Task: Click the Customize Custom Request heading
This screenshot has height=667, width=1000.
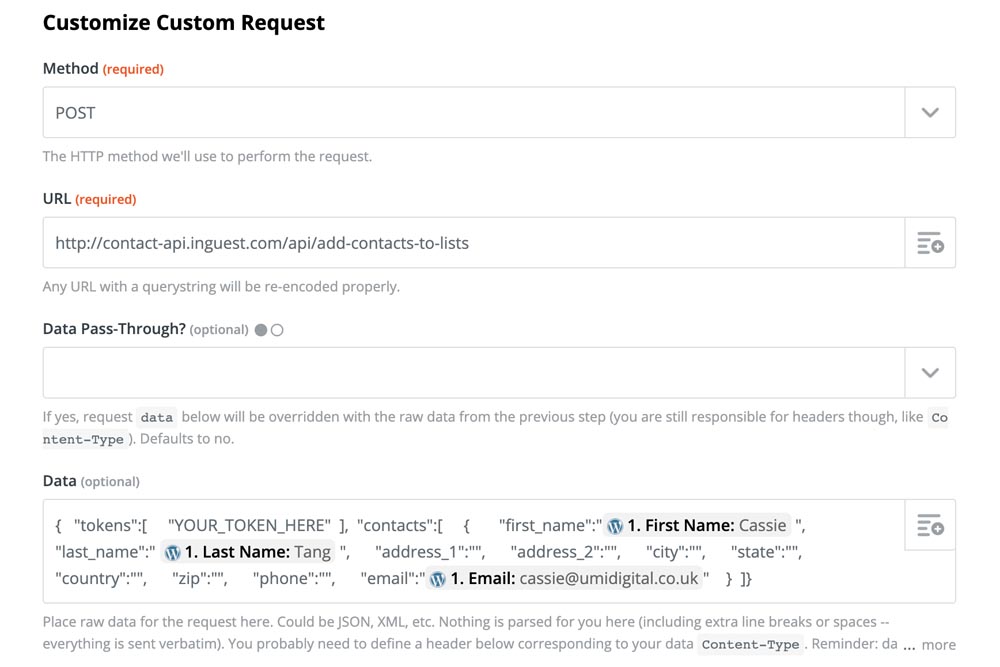Action: point(184,23)
